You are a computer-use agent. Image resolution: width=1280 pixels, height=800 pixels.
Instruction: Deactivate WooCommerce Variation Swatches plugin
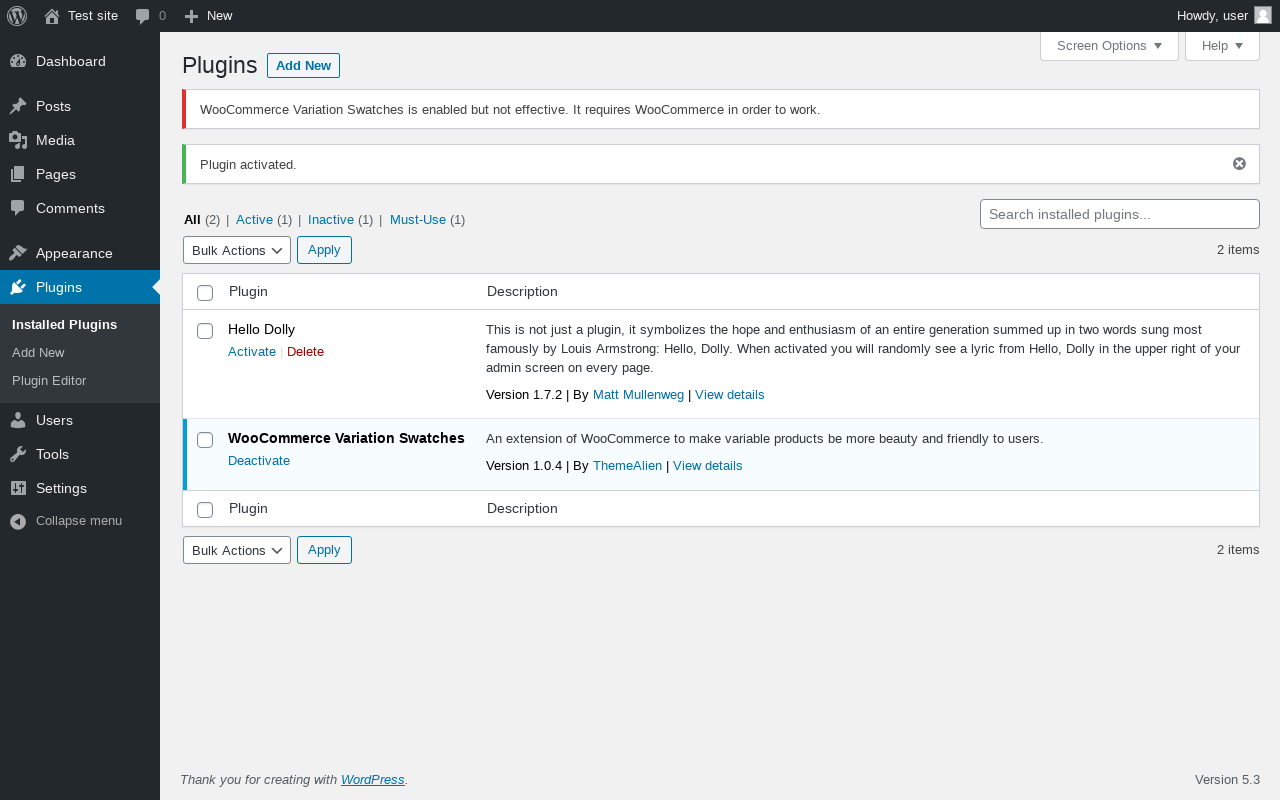click(259, 461)
